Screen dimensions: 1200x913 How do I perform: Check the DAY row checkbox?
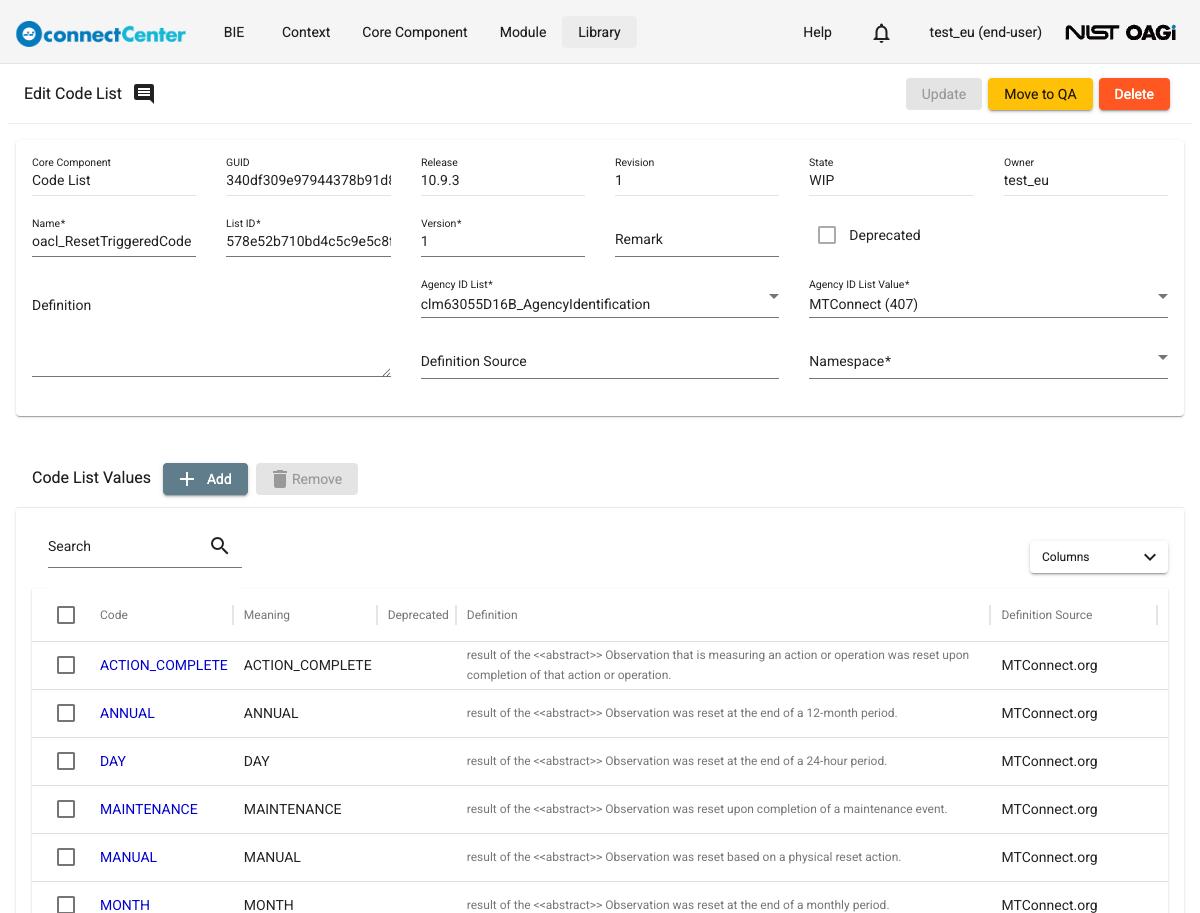(x=66, y=761)
